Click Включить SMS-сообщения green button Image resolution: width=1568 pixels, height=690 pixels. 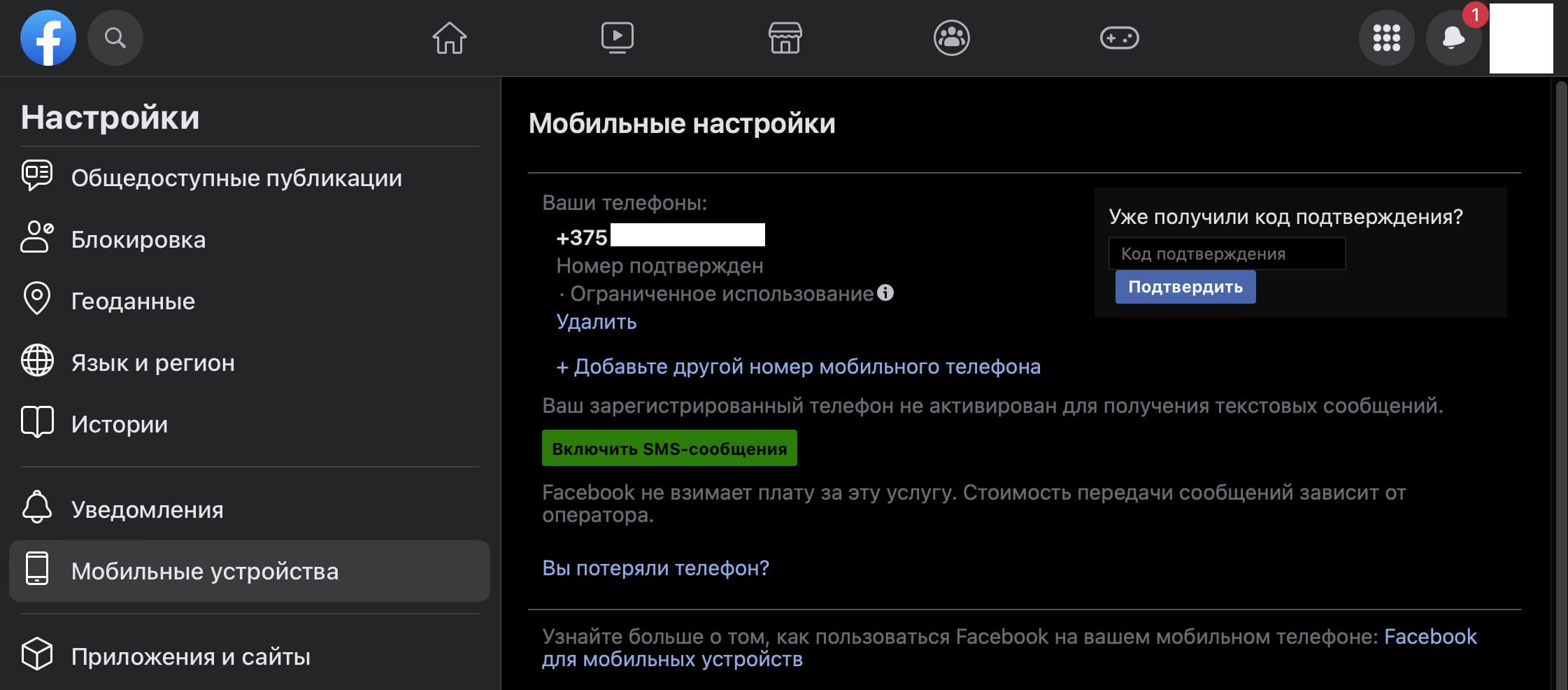click(x=669, y=448)
